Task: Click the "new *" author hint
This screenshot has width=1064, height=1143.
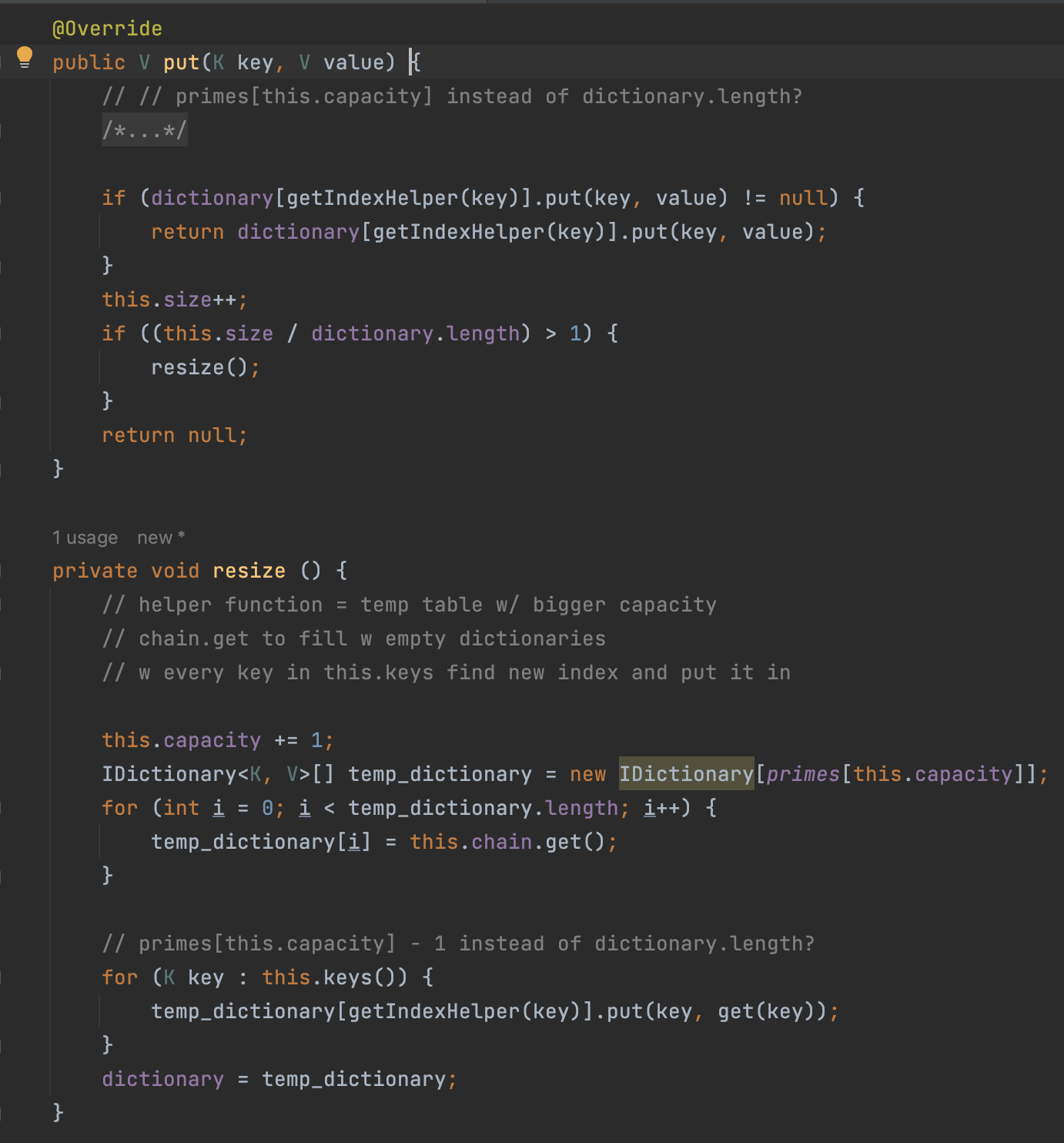Action: point(160,538)
